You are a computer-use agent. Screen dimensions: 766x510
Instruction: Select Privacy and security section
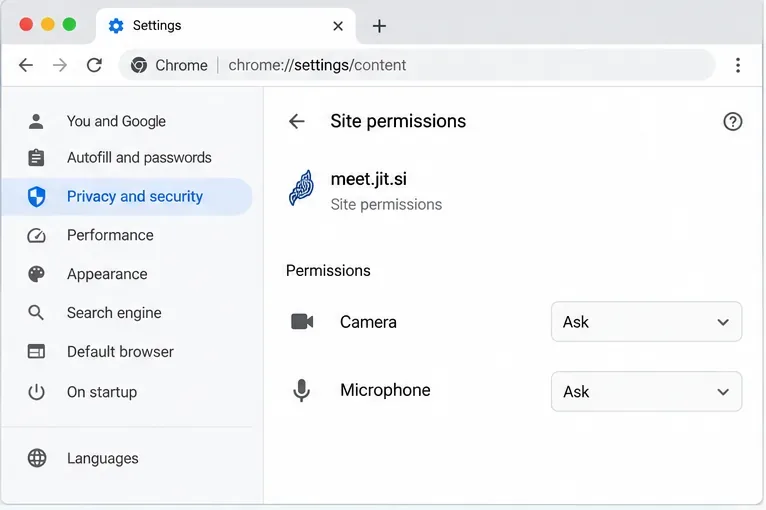(127, 196)
